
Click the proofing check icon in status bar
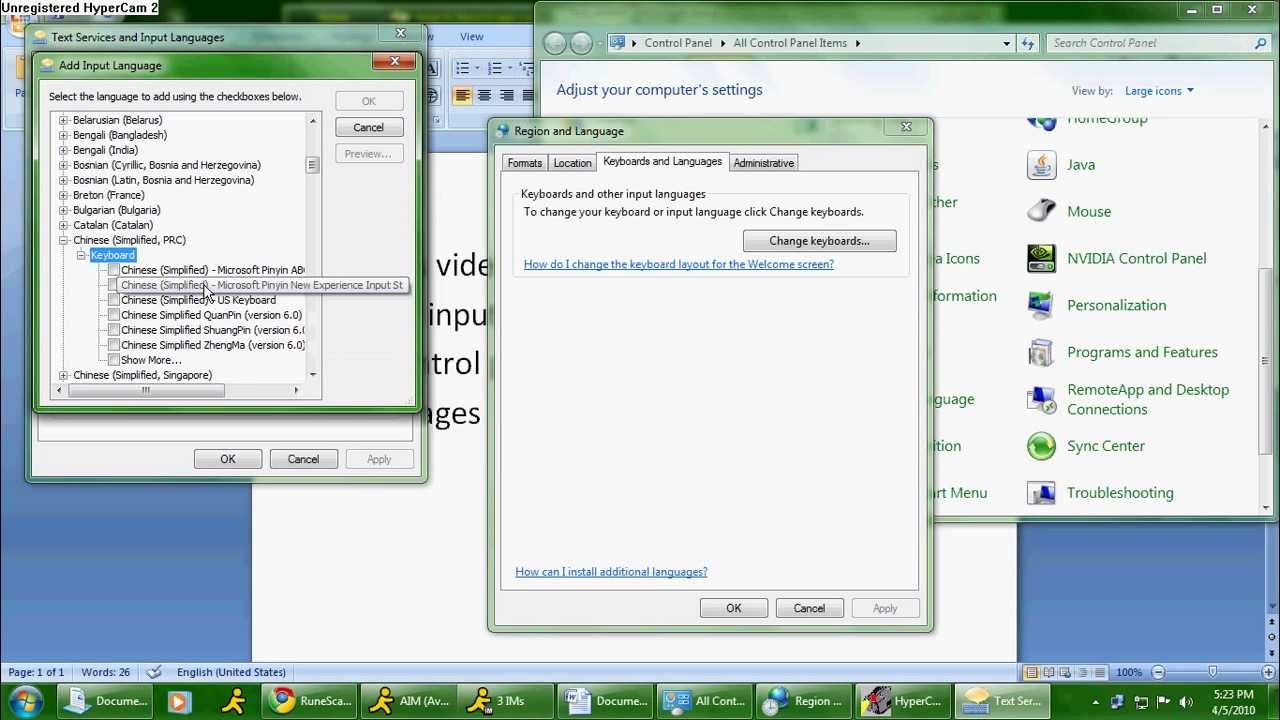[x=154, y=672]
